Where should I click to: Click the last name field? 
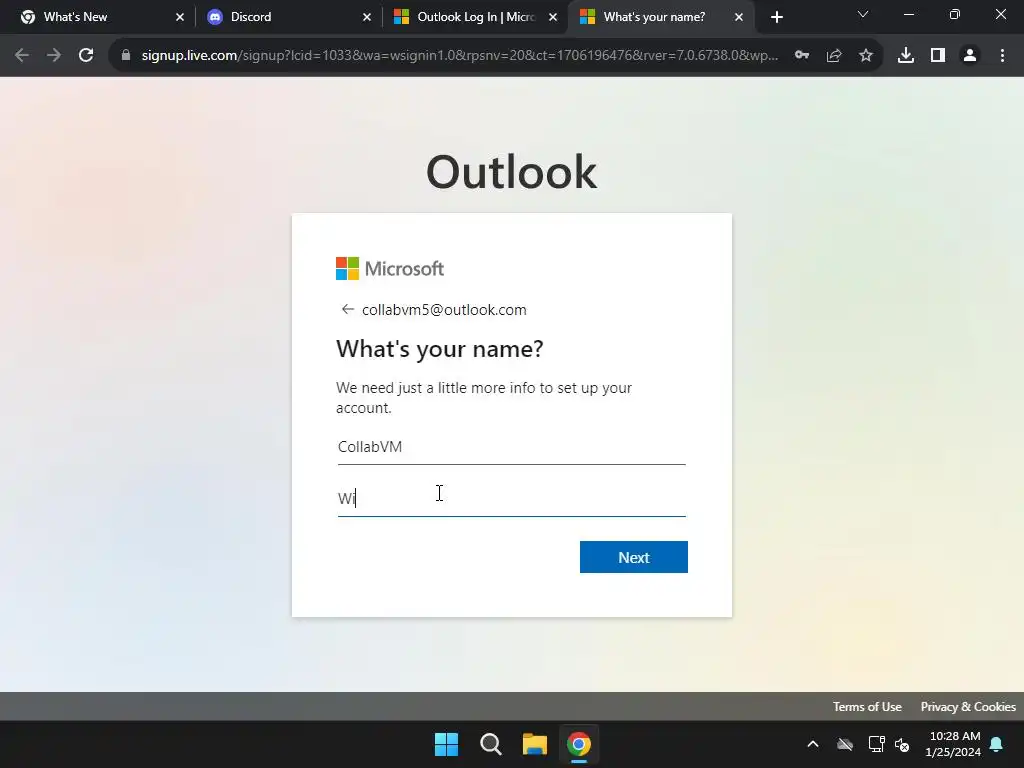511,498
